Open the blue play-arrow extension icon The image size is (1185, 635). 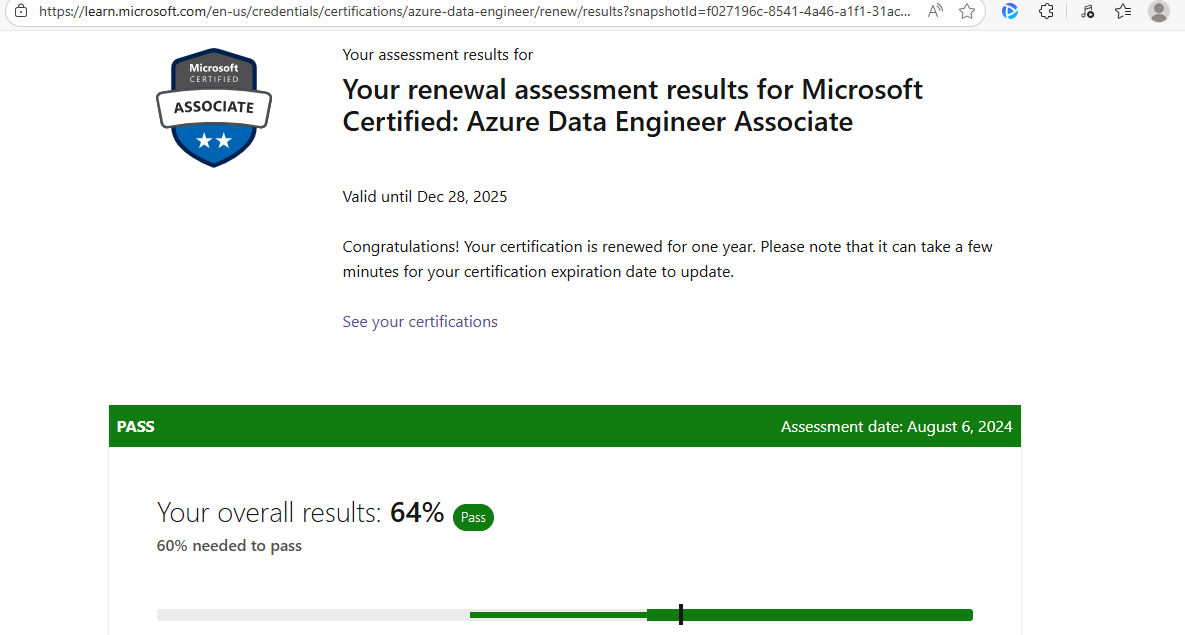coord(1010,11)
